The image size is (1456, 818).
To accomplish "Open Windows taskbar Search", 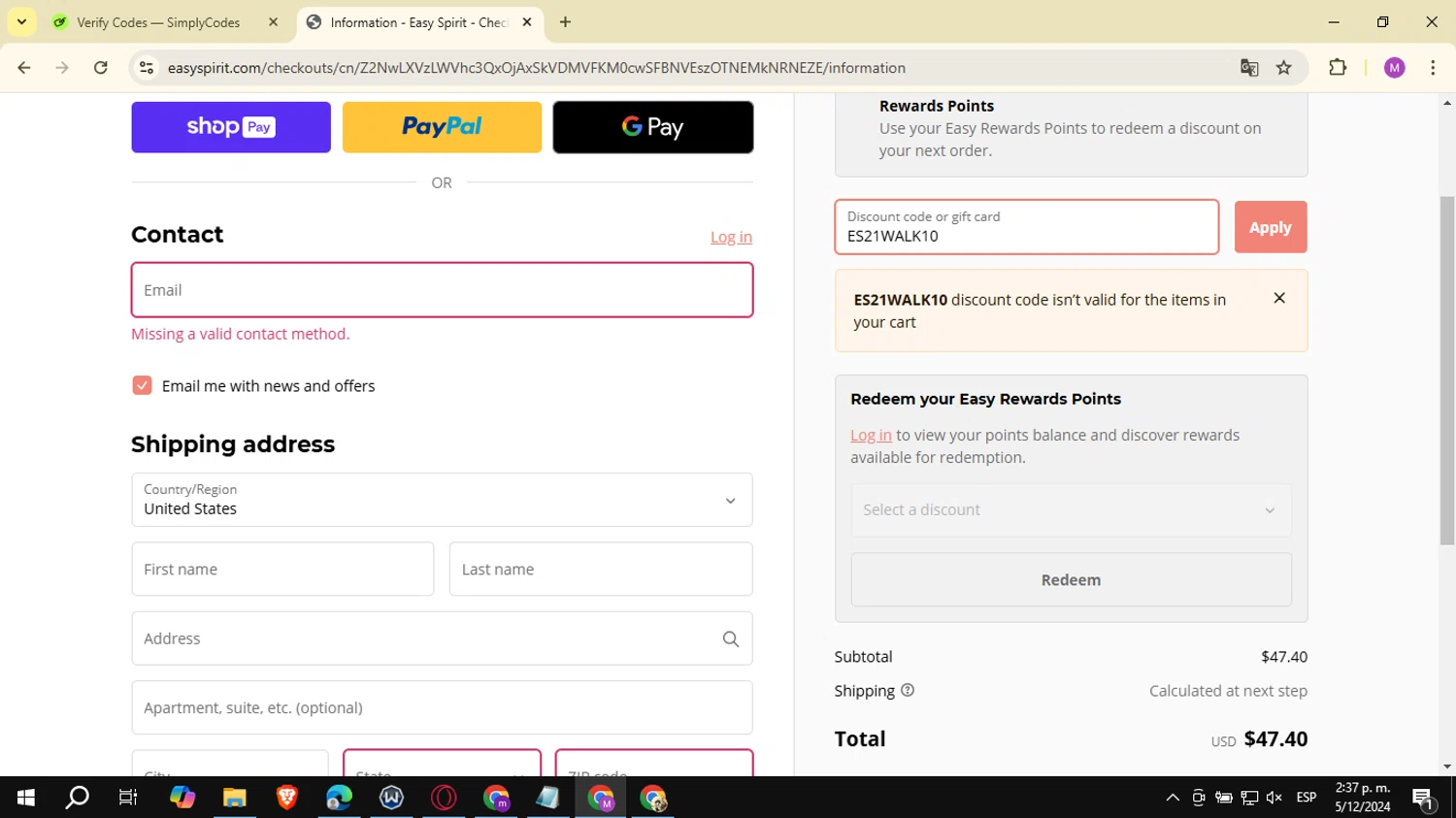I will click(77, 798).
